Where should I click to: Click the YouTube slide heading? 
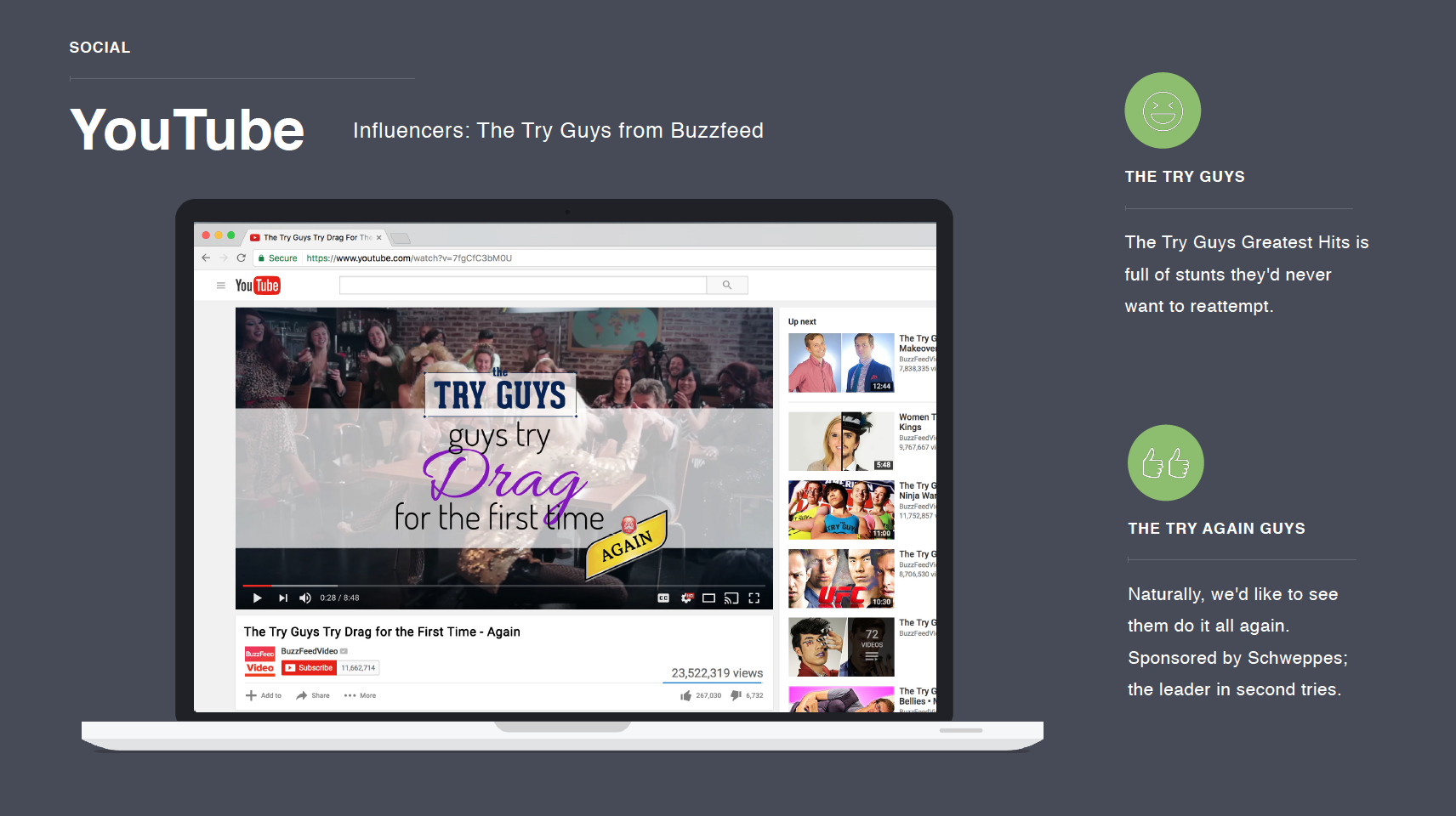click(x=187, y=130)
